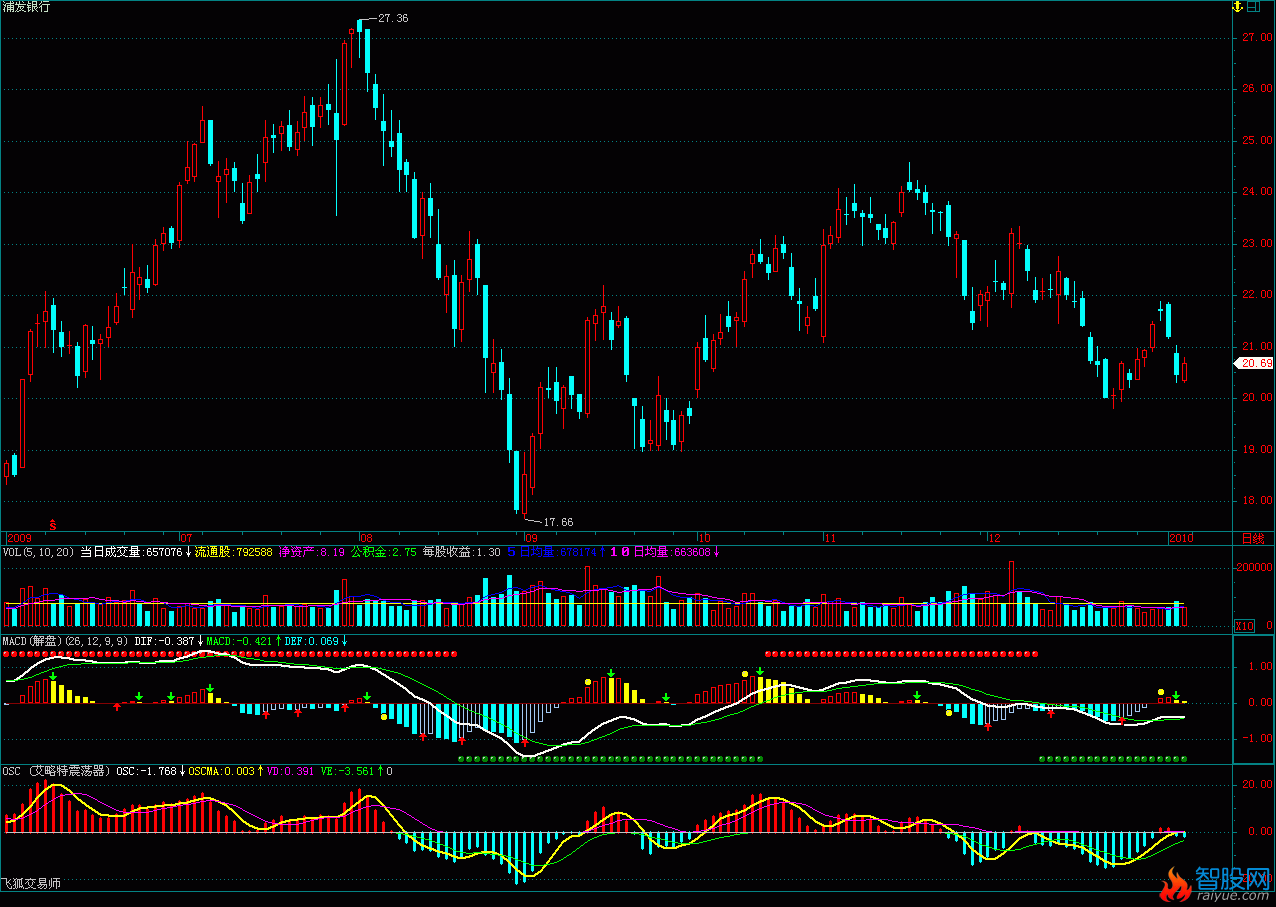Click the 27.00 price axis label
This screenshot has width=1276, height=907.
click(x=1256, y=38)
